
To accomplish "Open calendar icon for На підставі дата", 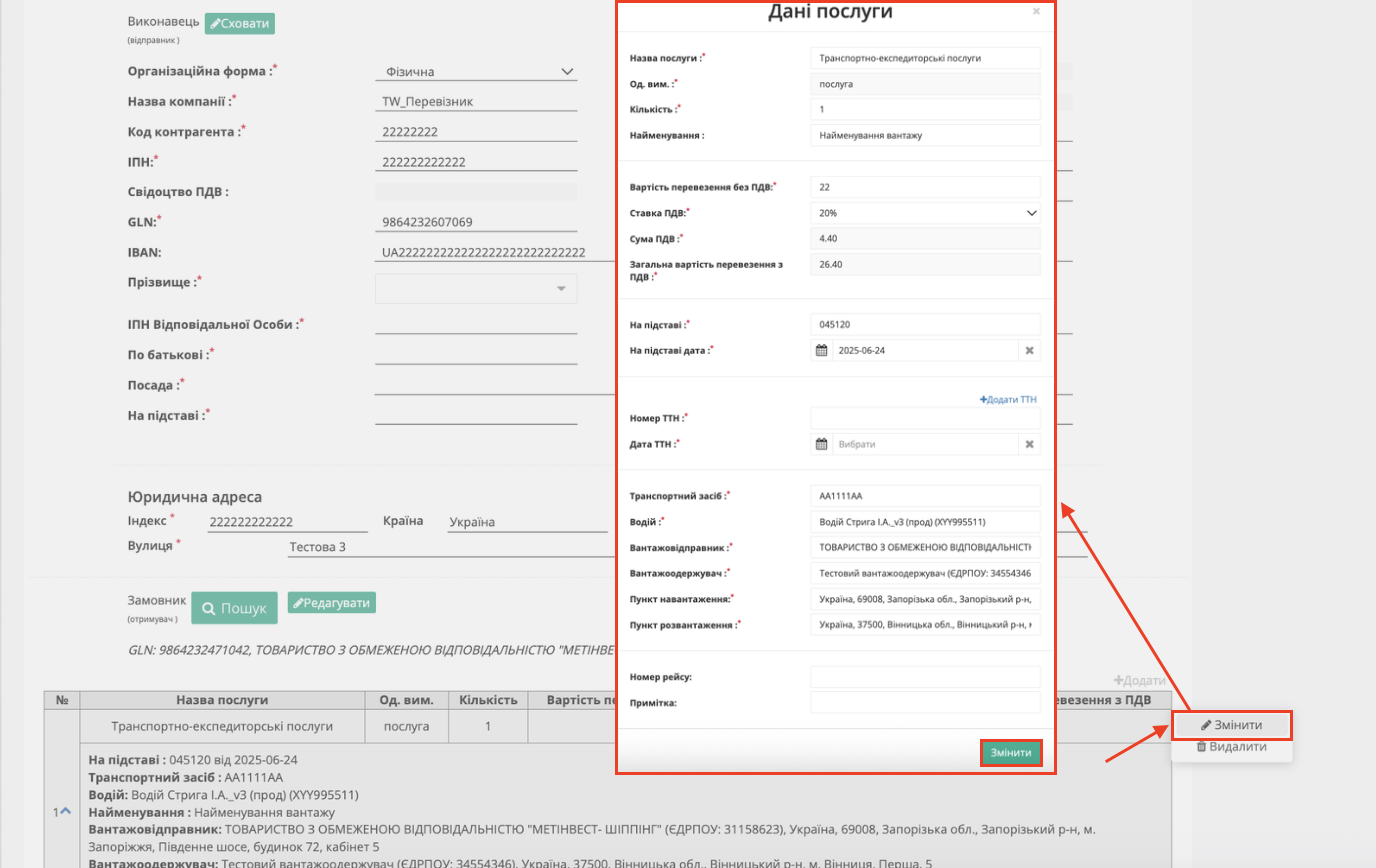I will pos(822,351).
